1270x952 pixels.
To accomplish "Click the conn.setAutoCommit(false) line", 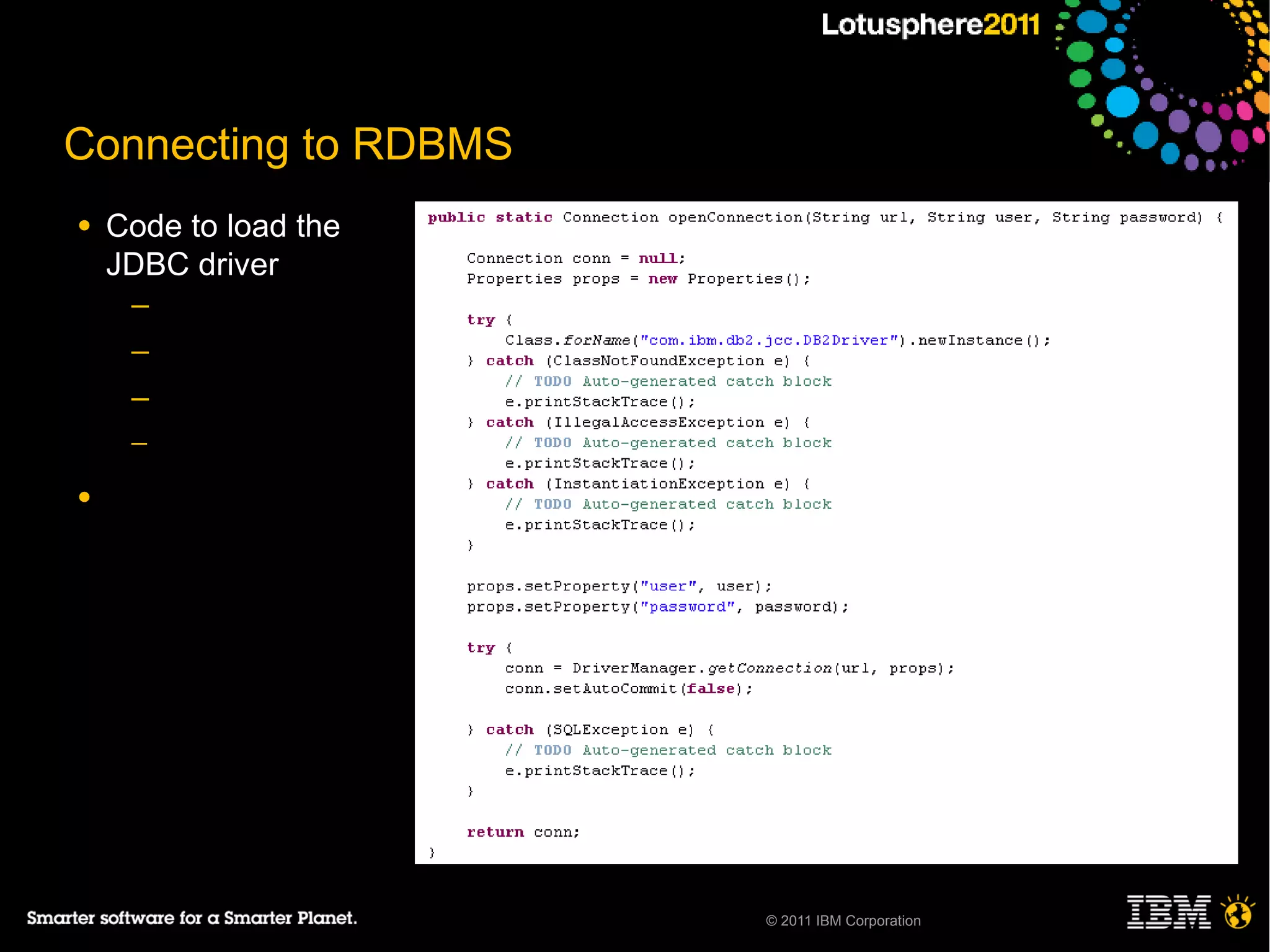I will (629, 688).
